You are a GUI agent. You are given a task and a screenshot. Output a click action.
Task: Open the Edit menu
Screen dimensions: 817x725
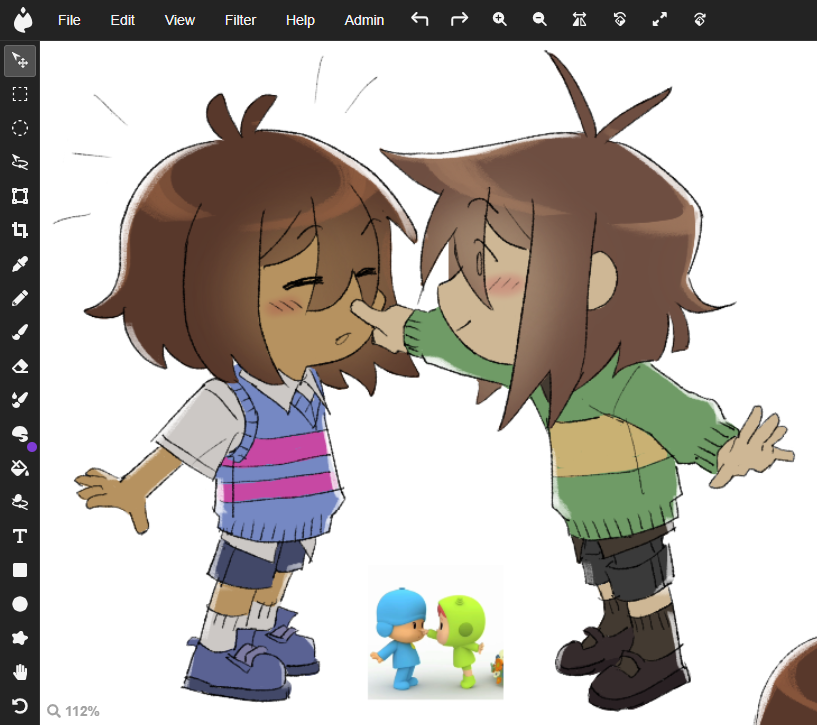[122, 20]
